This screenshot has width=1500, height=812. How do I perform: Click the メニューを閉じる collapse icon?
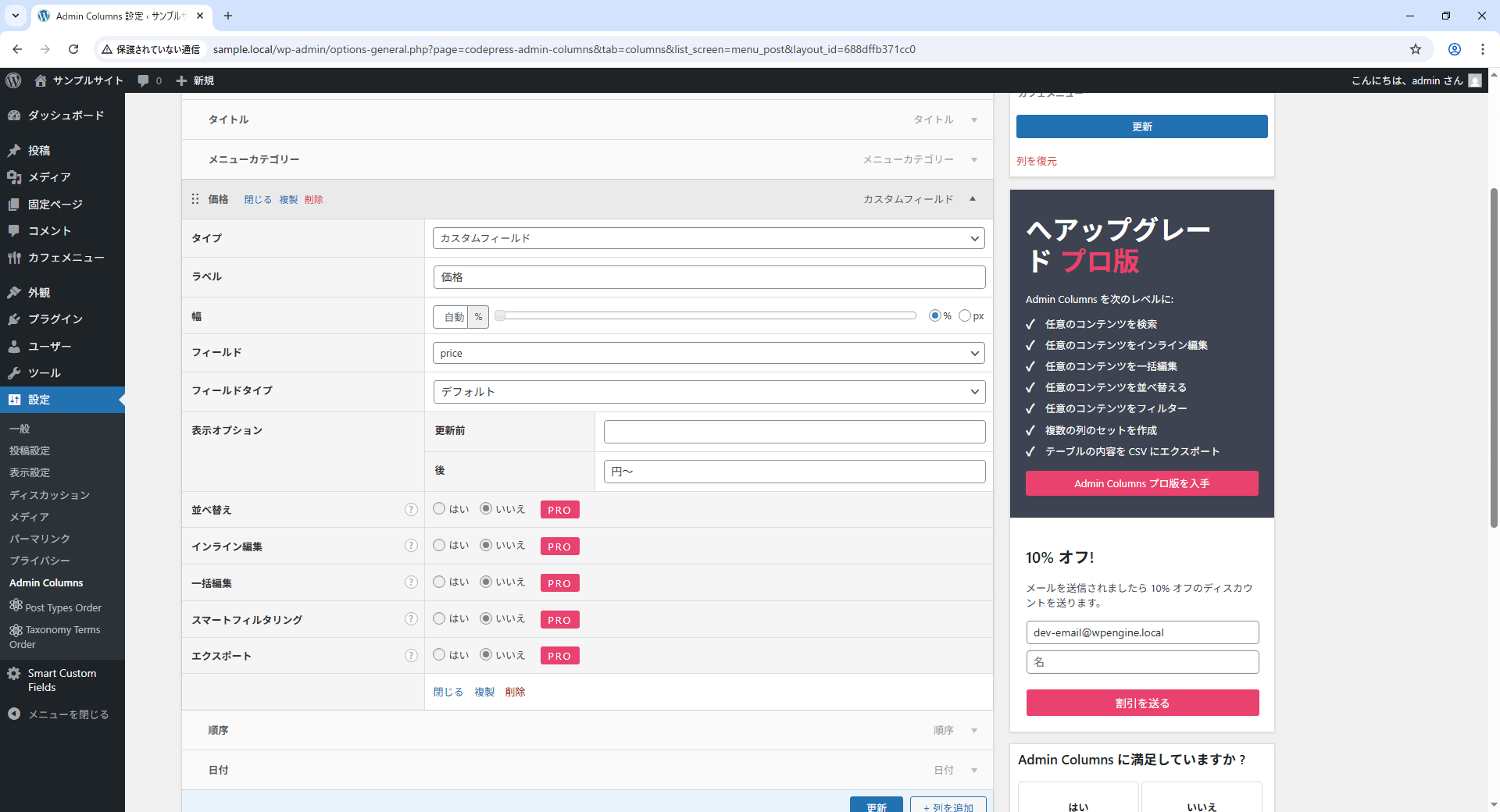coord(14,714)
